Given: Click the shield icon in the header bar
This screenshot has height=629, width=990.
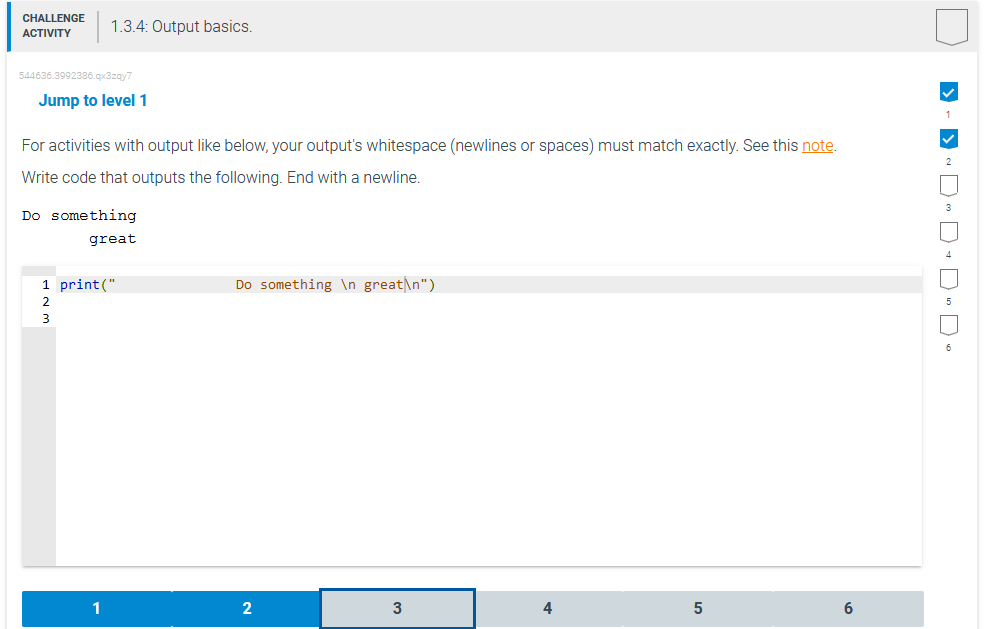Looking at the screenshot, I should tap(951, 27).
